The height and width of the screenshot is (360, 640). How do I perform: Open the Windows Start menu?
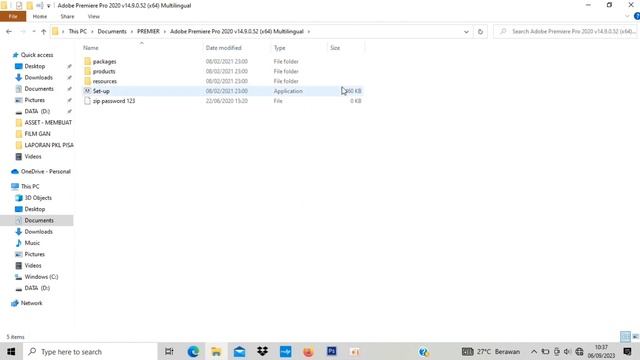[x=11, y=351]
